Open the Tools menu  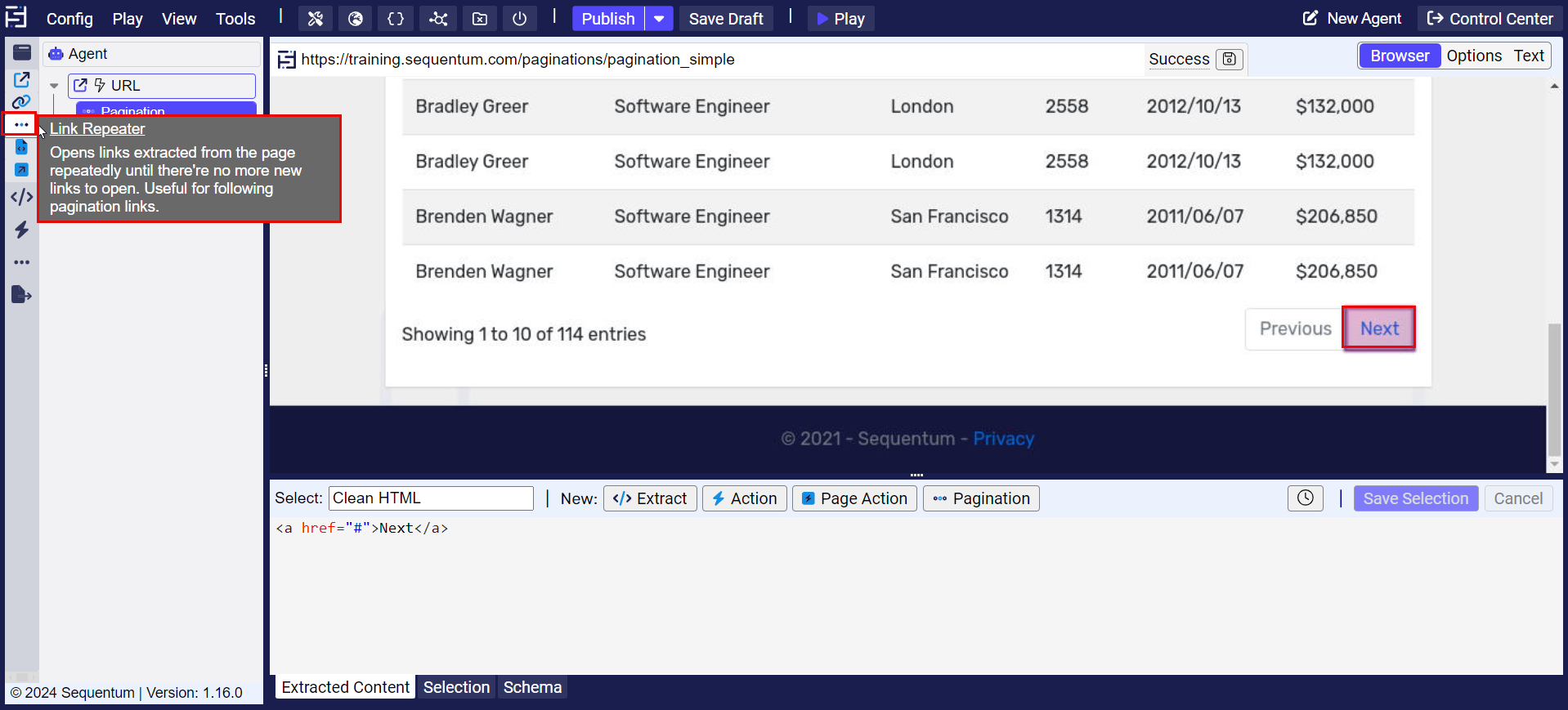click(235, 19)
